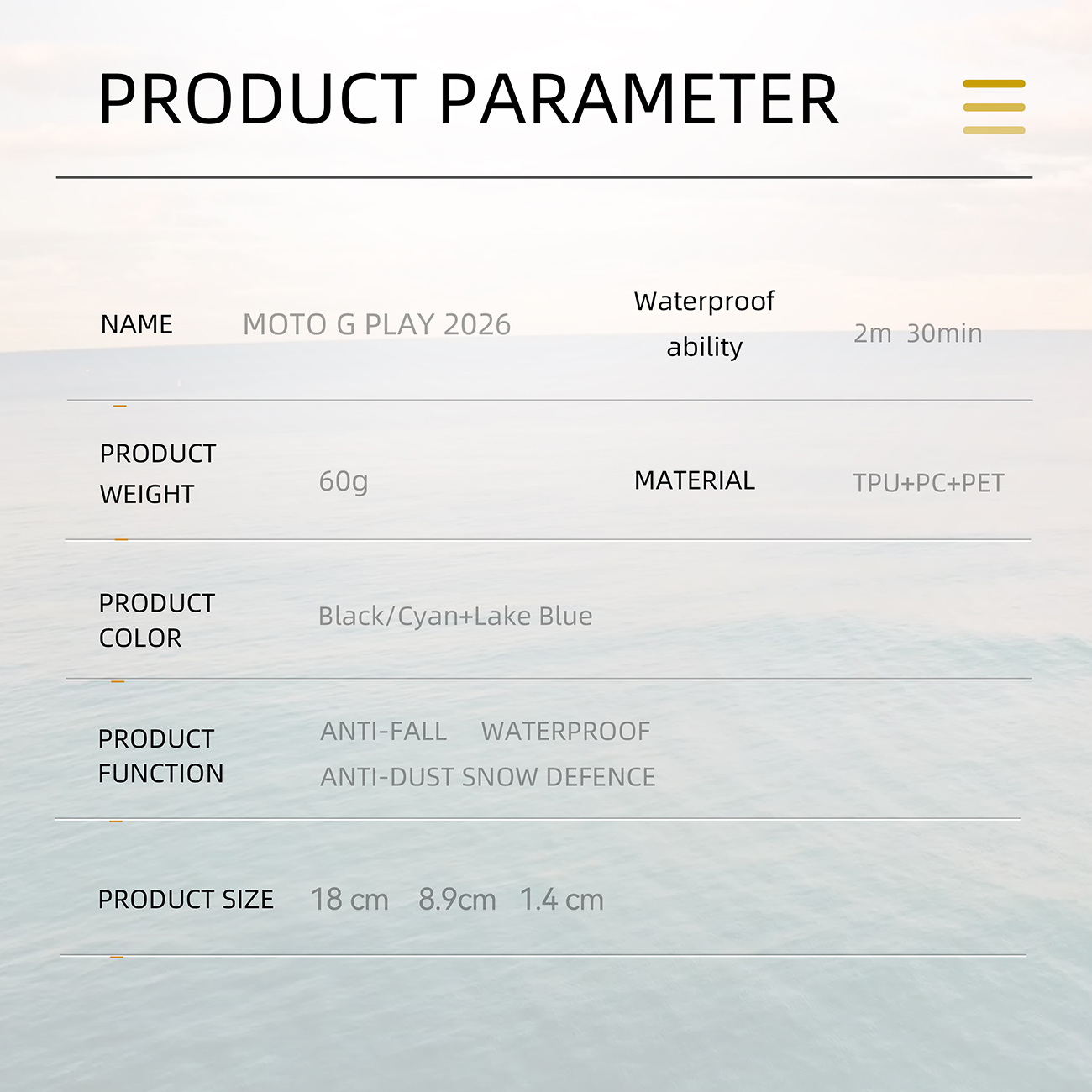The height and width of the screenshot is (1092, 1092).
Task: Click the PRODUCT FUNCTION label
Action: pos(160,756)
